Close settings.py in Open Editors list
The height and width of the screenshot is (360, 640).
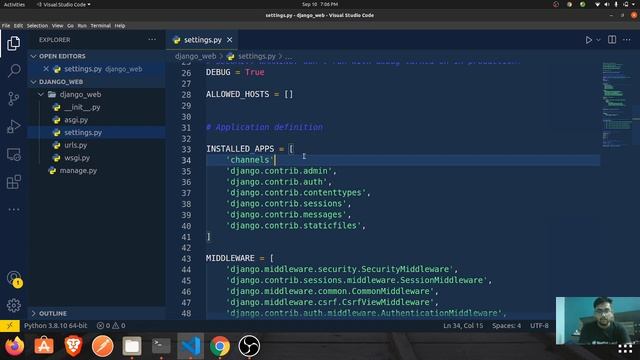point(46,69)
